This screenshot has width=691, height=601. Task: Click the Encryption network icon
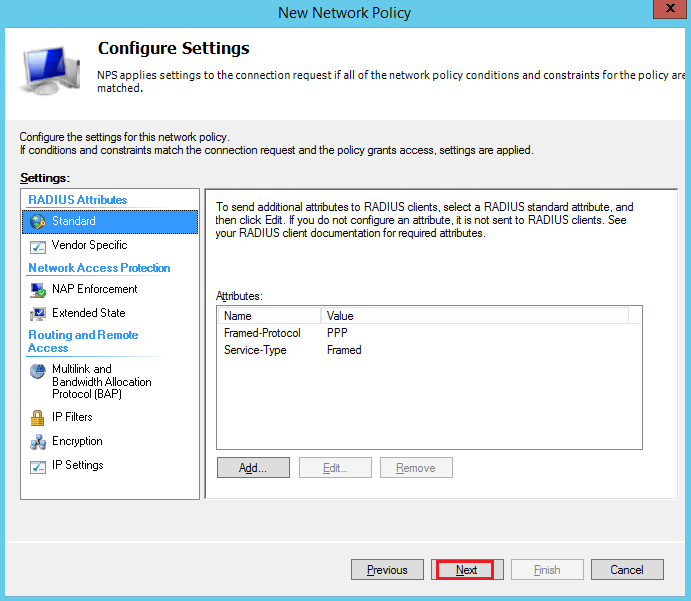pos(37,442)
